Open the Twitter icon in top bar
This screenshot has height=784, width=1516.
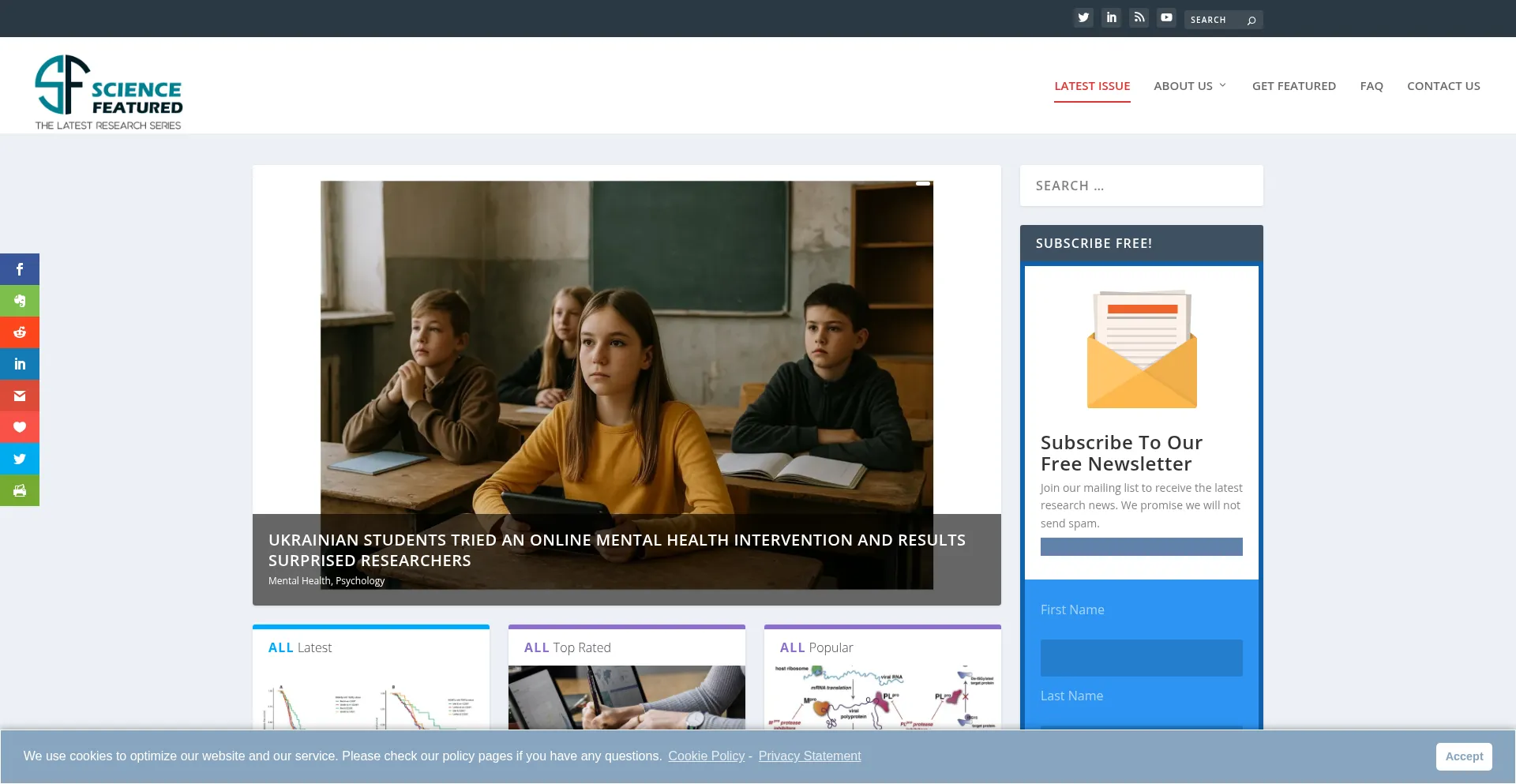coord(1083,17)
